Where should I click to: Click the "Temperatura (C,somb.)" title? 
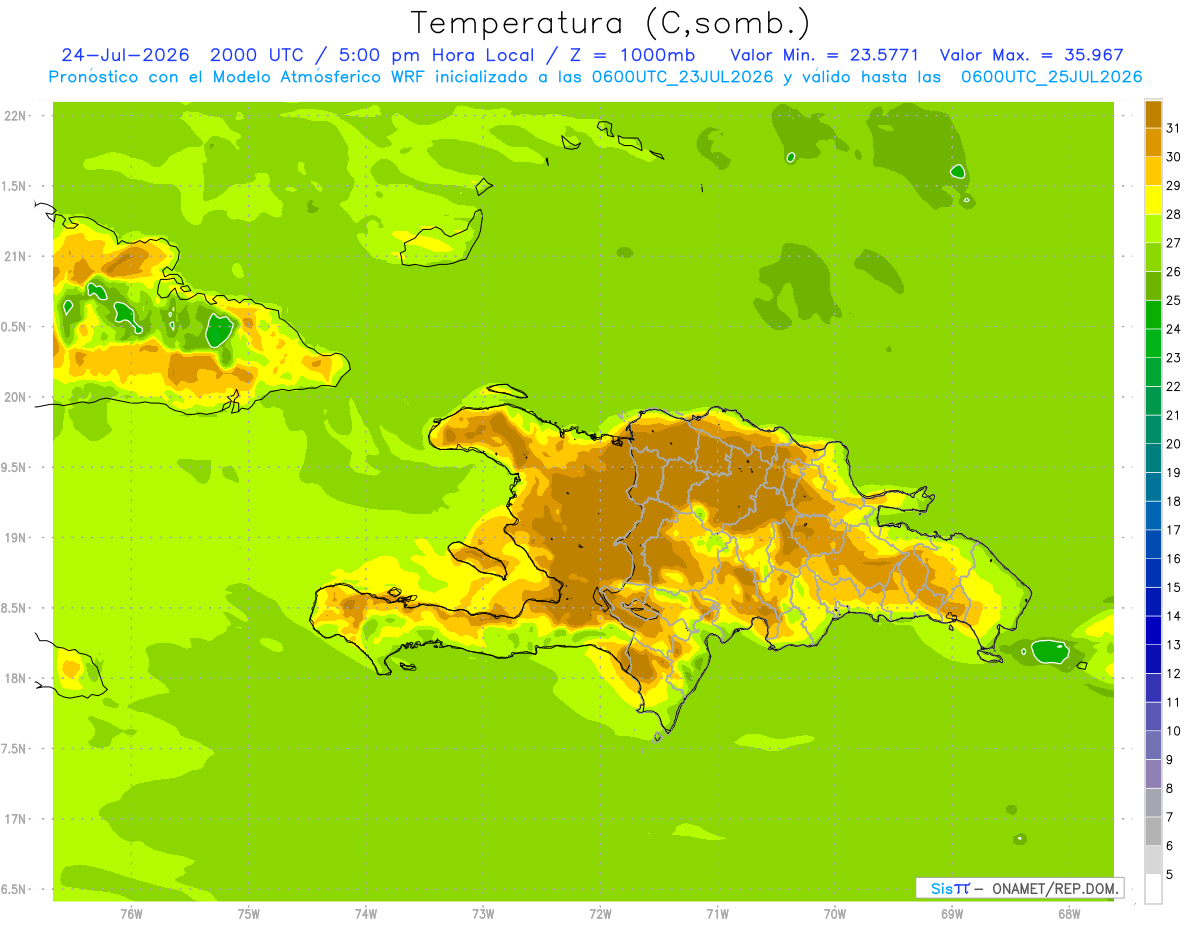pos(611,23)
